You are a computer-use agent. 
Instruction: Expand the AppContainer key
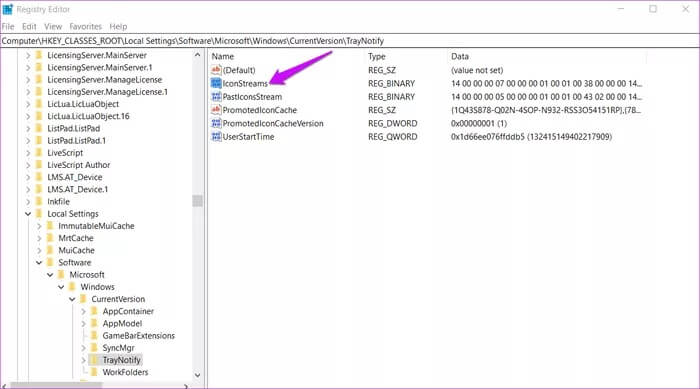coord(83,311)
